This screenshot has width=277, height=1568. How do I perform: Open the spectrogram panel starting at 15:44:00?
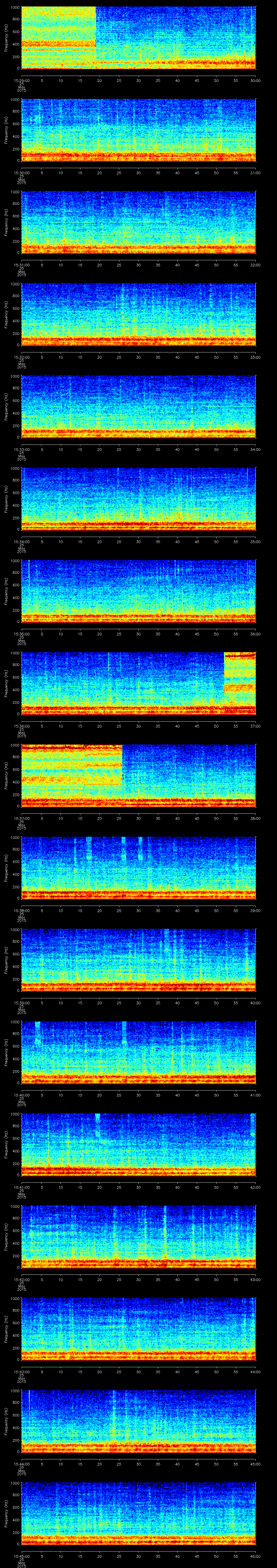coord(138,1421)
